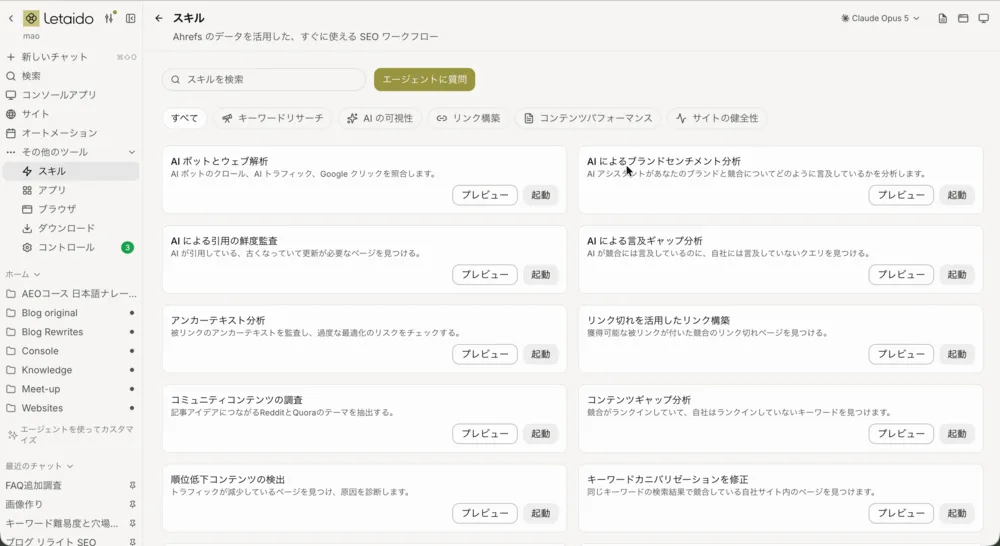Open ブラウザ item in sidebar
The width and height of the screenshot is (1000, 546).
71,209
